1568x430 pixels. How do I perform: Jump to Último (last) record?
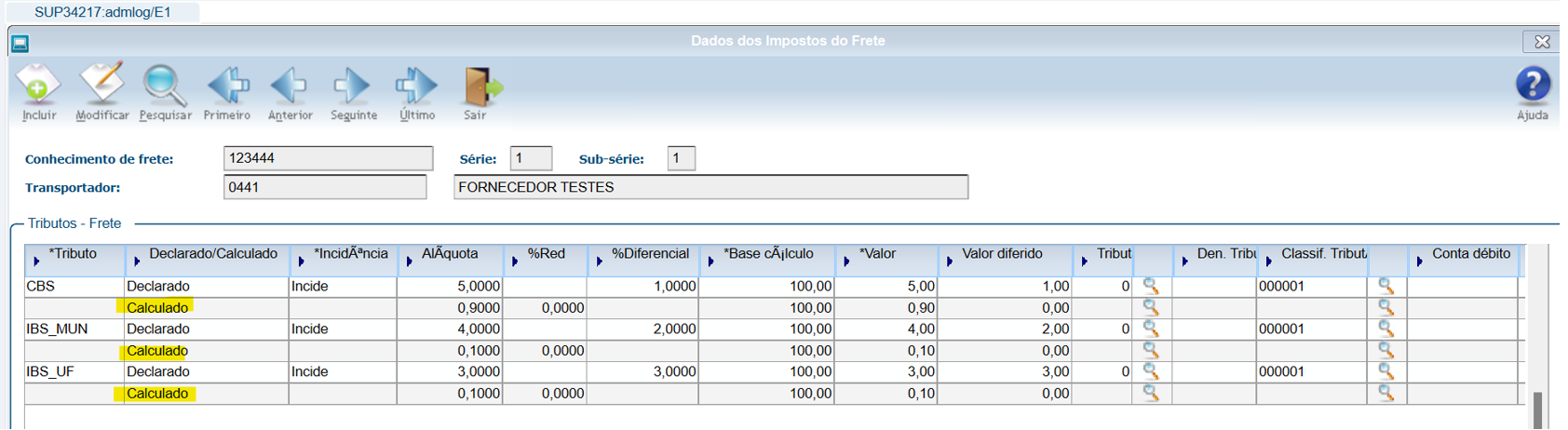click(x=416, y=86)
